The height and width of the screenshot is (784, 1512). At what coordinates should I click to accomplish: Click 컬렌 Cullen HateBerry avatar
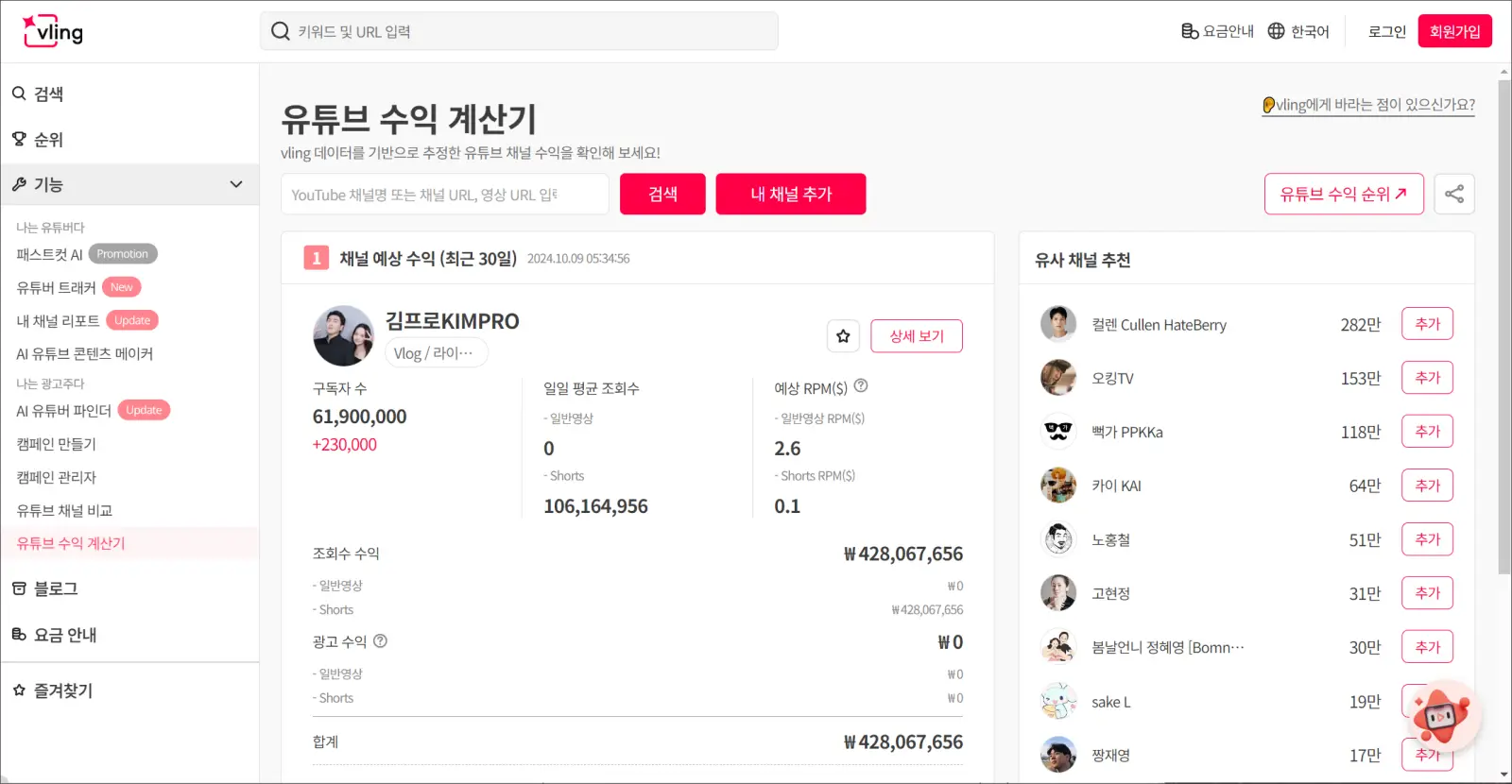coord(1058,324)
